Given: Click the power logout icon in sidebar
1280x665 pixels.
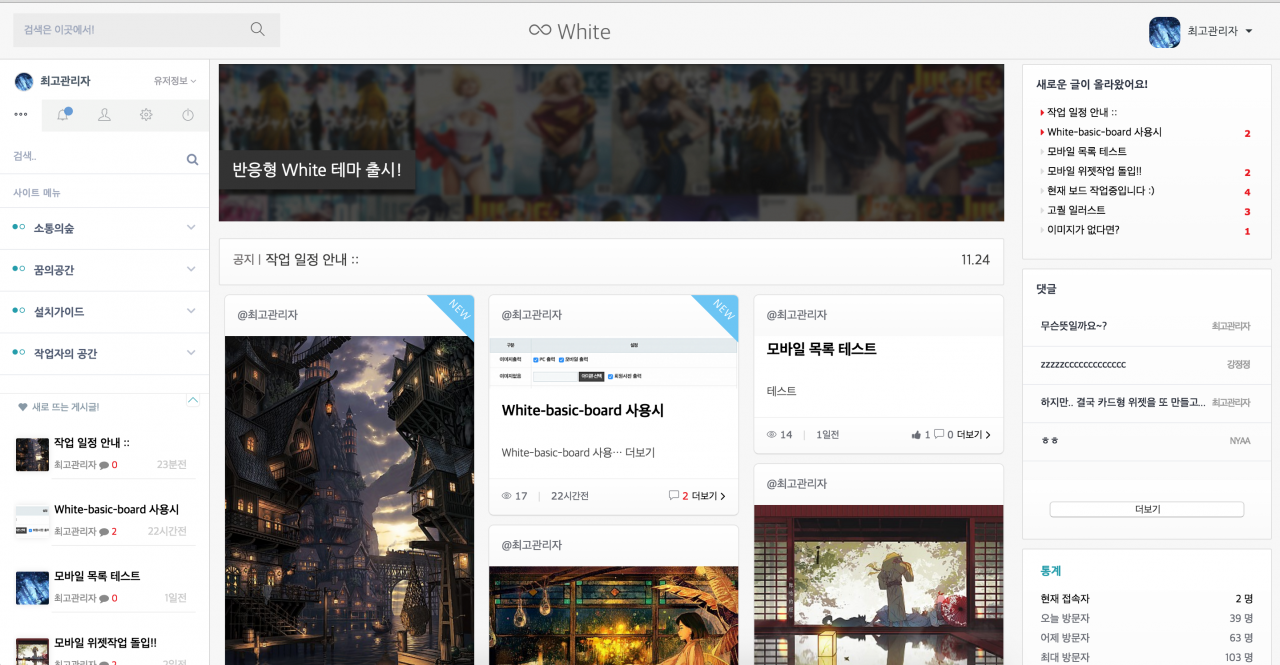Looking at the screenshot, I should tap(188, 115).
